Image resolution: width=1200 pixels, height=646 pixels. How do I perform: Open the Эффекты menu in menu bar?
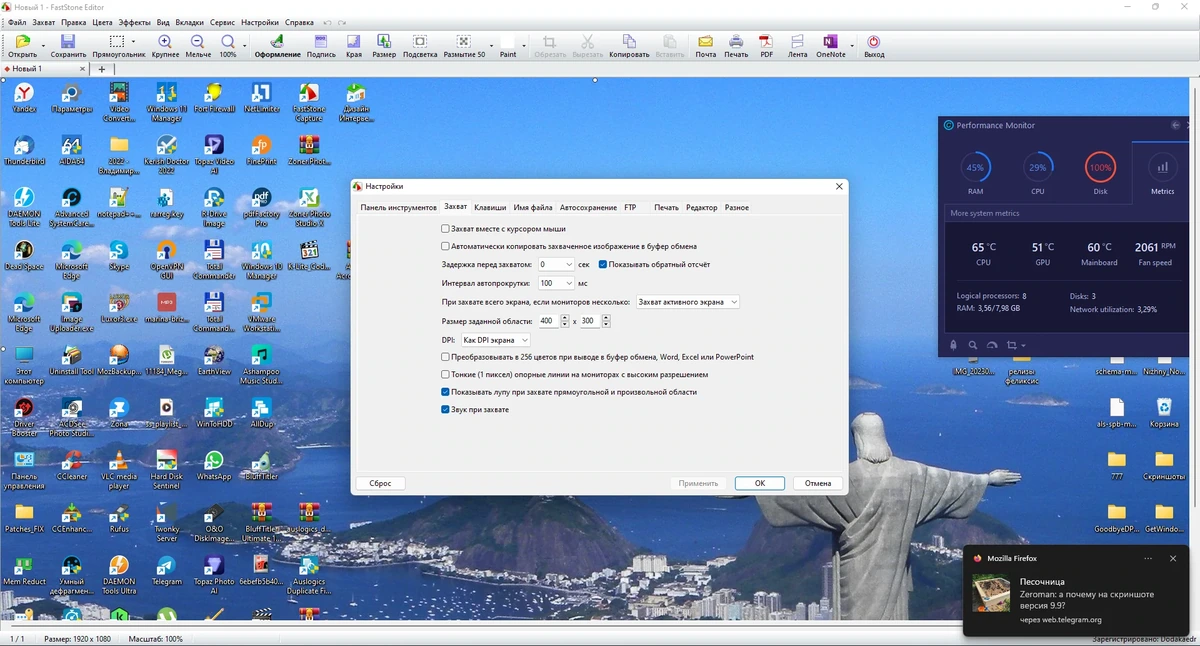(x=135, y=22)
